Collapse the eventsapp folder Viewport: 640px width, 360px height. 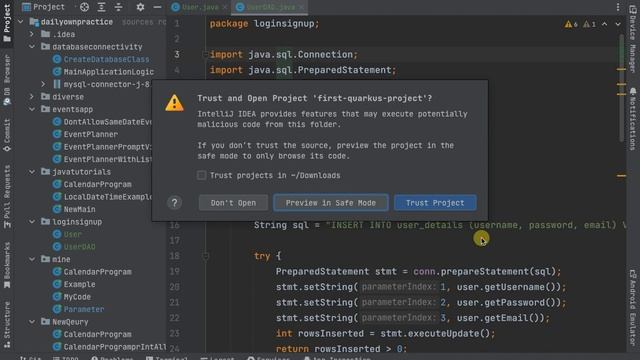(x=32, y=109)
